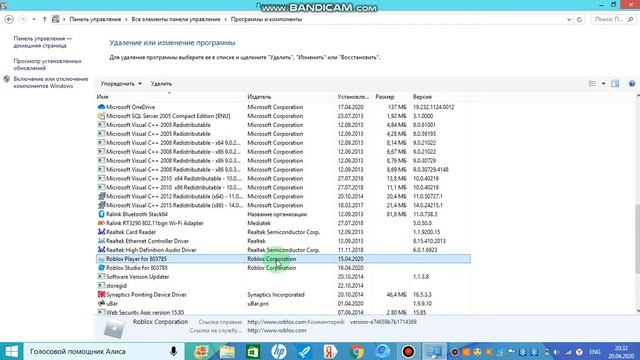Open Bandicam recorder in taskbar
640x360 pixels.
(408, 351)
